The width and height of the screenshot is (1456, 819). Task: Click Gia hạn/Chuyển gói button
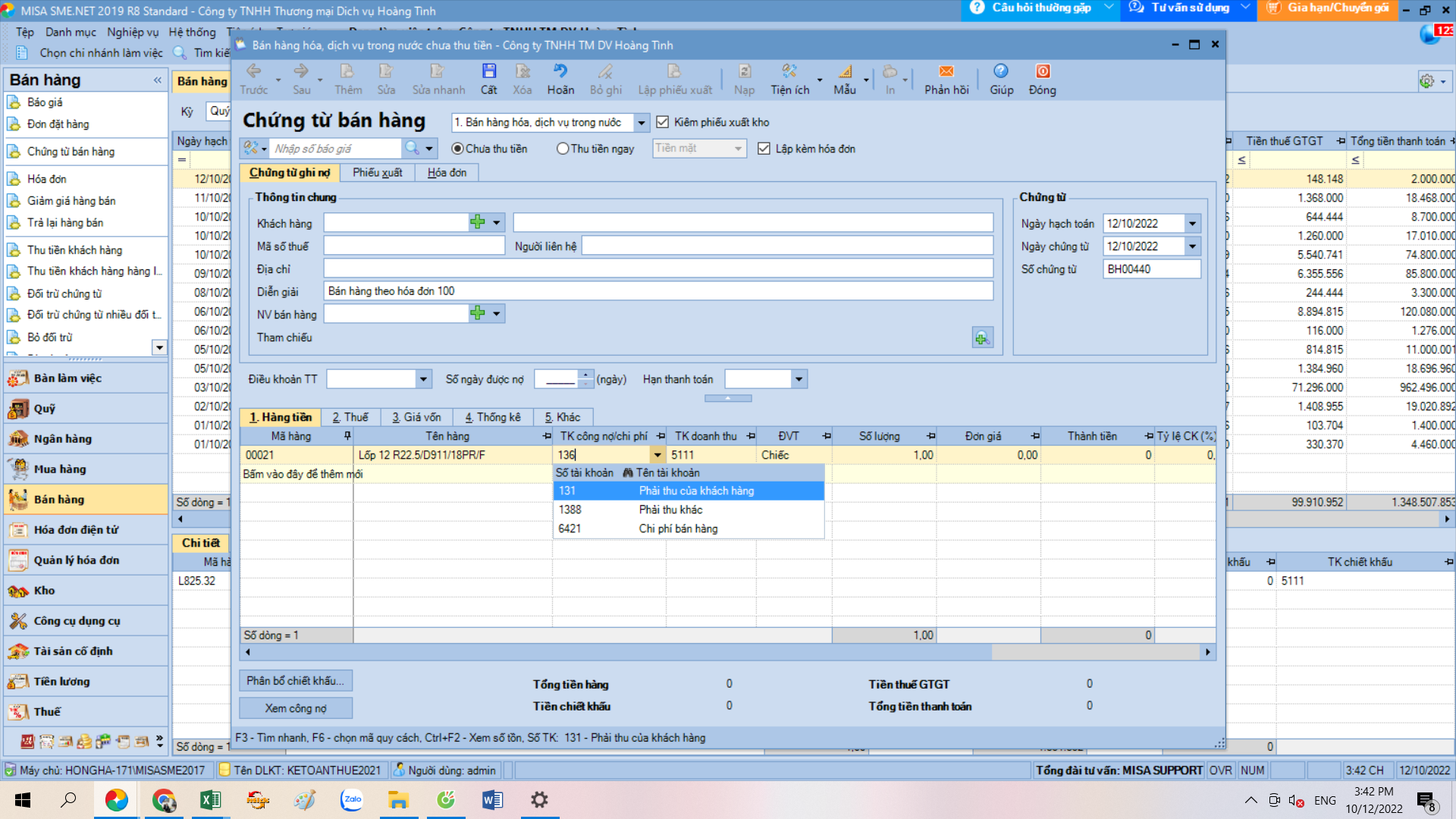coord(1329,8)
